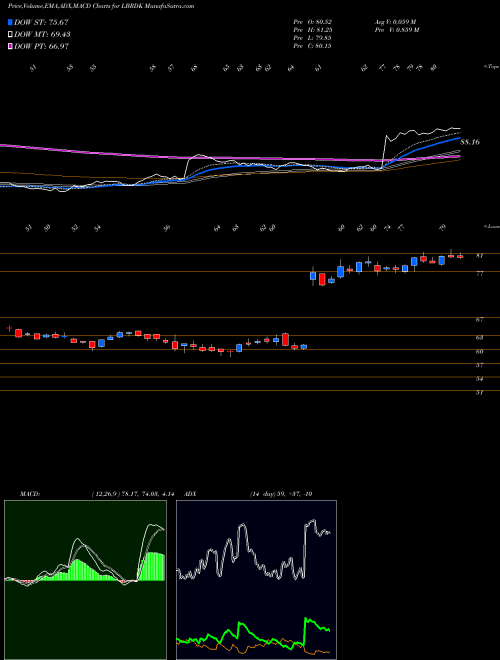Viewport: 500px width, 660px height.
Task: Select the 'DOW ST: 75.67' legend text
Action: (41, 23)
